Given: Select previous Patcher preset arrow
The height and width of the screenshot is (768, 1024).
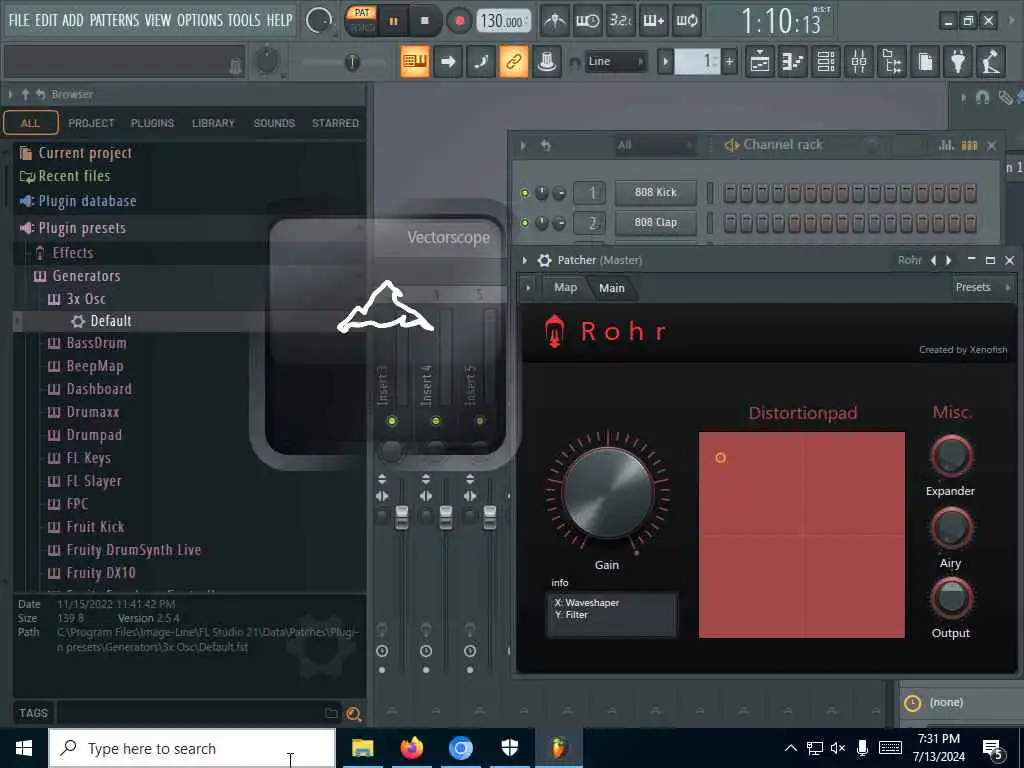Looking at the screenshot, I should (933, 261).
